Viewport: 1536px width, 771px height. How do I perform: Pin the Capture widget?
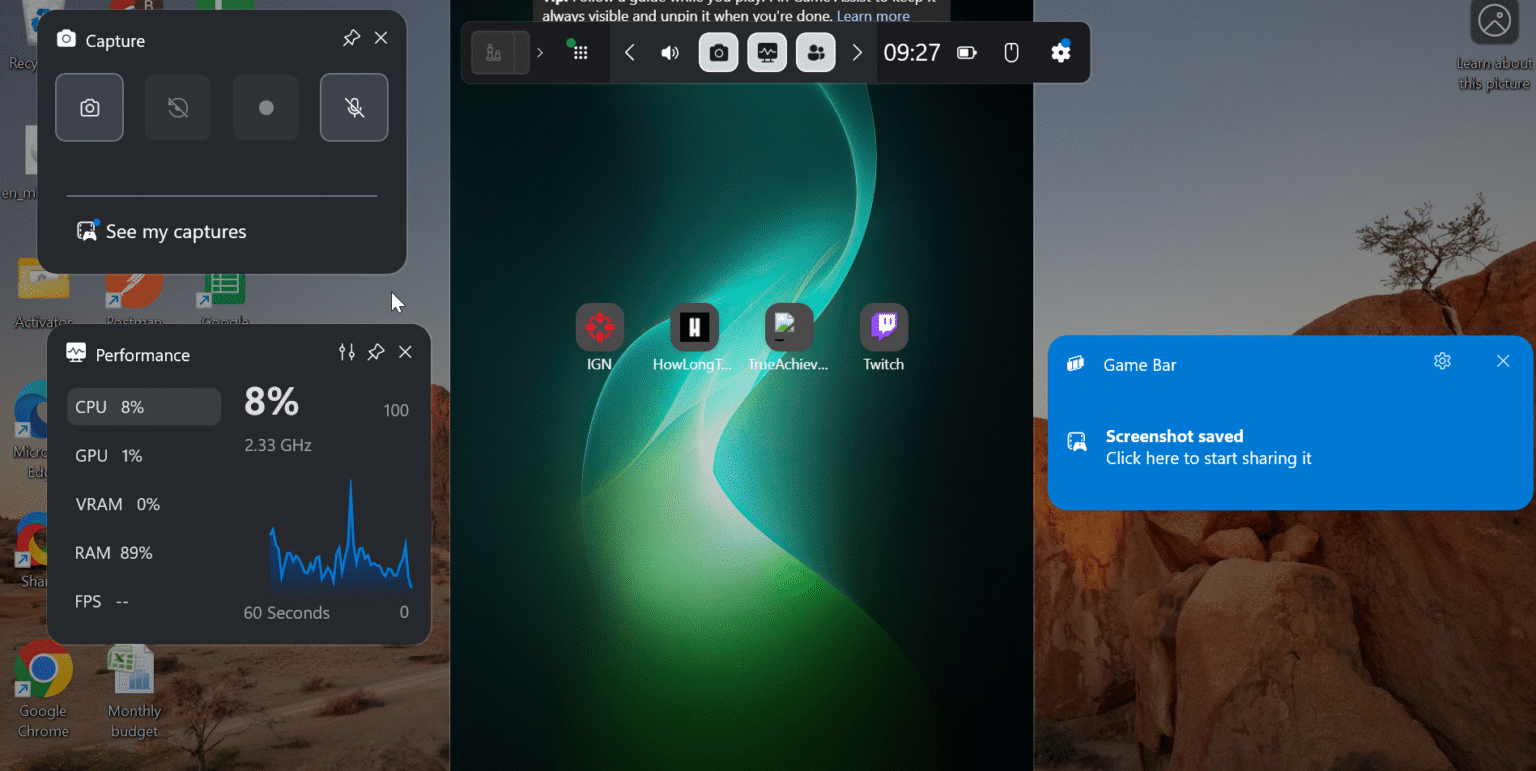(351, 38)
